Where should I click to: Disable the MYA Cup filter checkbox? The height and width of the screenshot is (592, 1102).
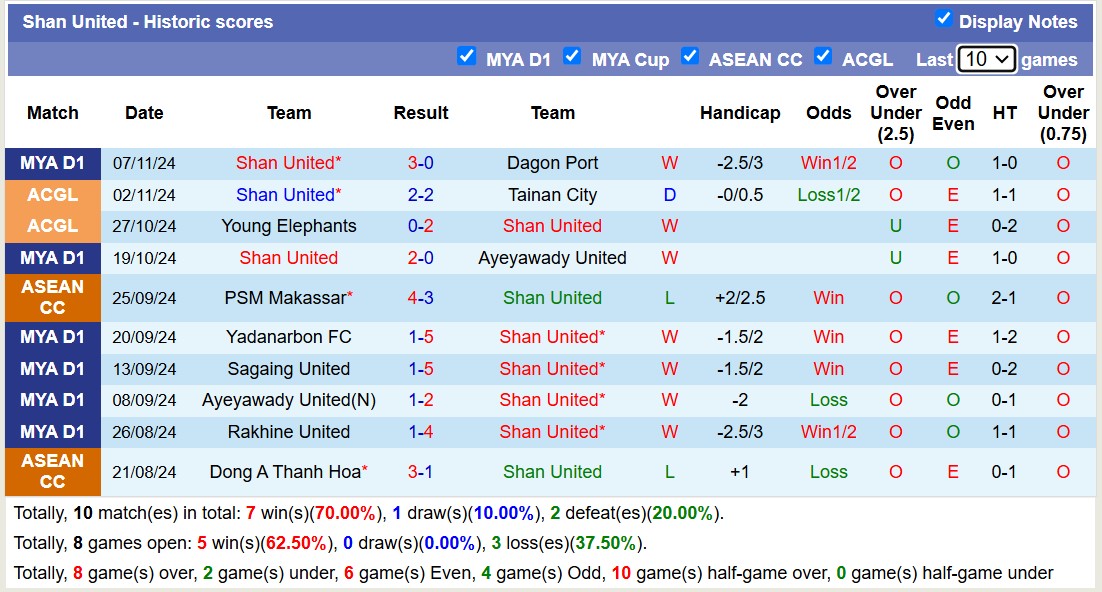click(x=572, y=57)
